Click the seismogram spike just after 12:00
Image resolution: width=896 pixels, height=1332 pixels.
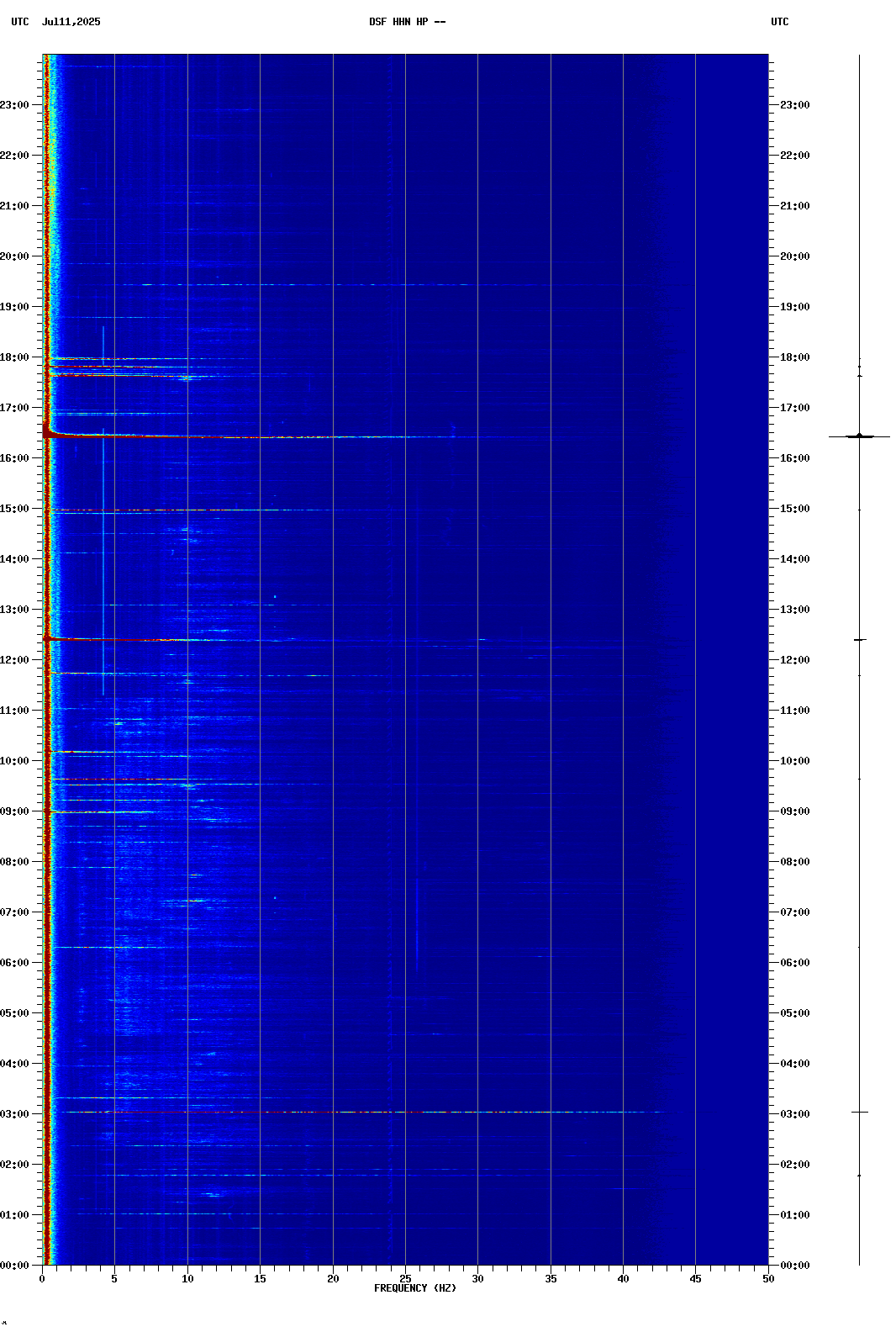[x=859, y=640]
